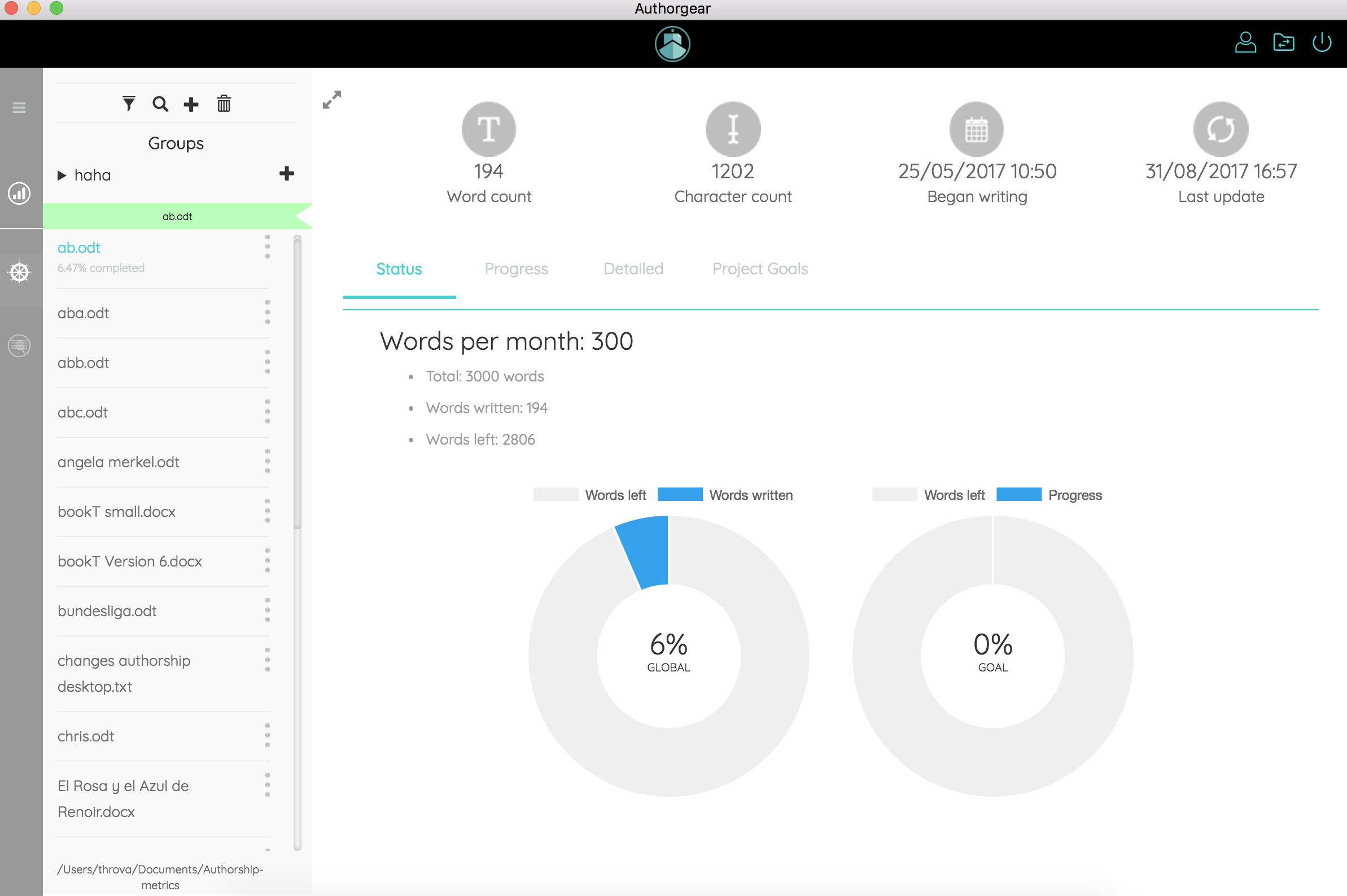
Task: Open options dots for angela merkel.odt
Action: coord(267,461)
